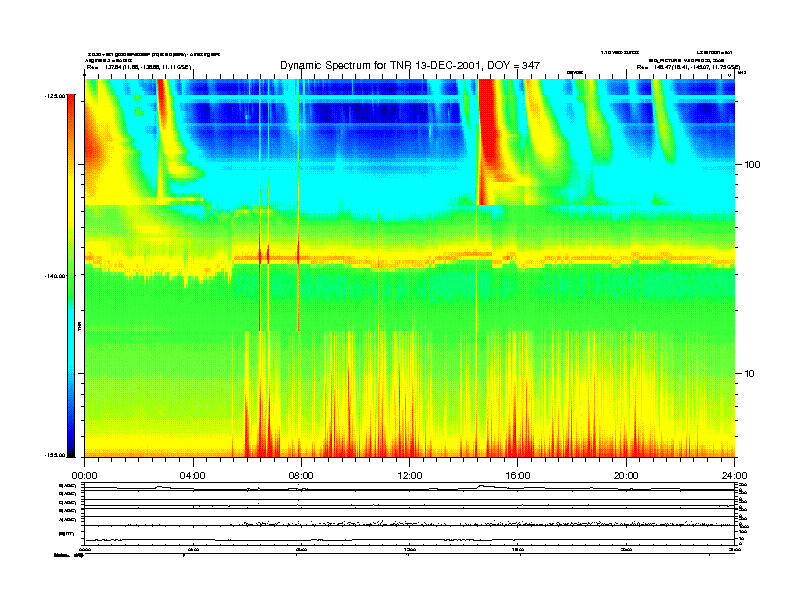Click the -155.00 color scale label
The height and width of the screenshot is (612, 792).
[55, 455]
